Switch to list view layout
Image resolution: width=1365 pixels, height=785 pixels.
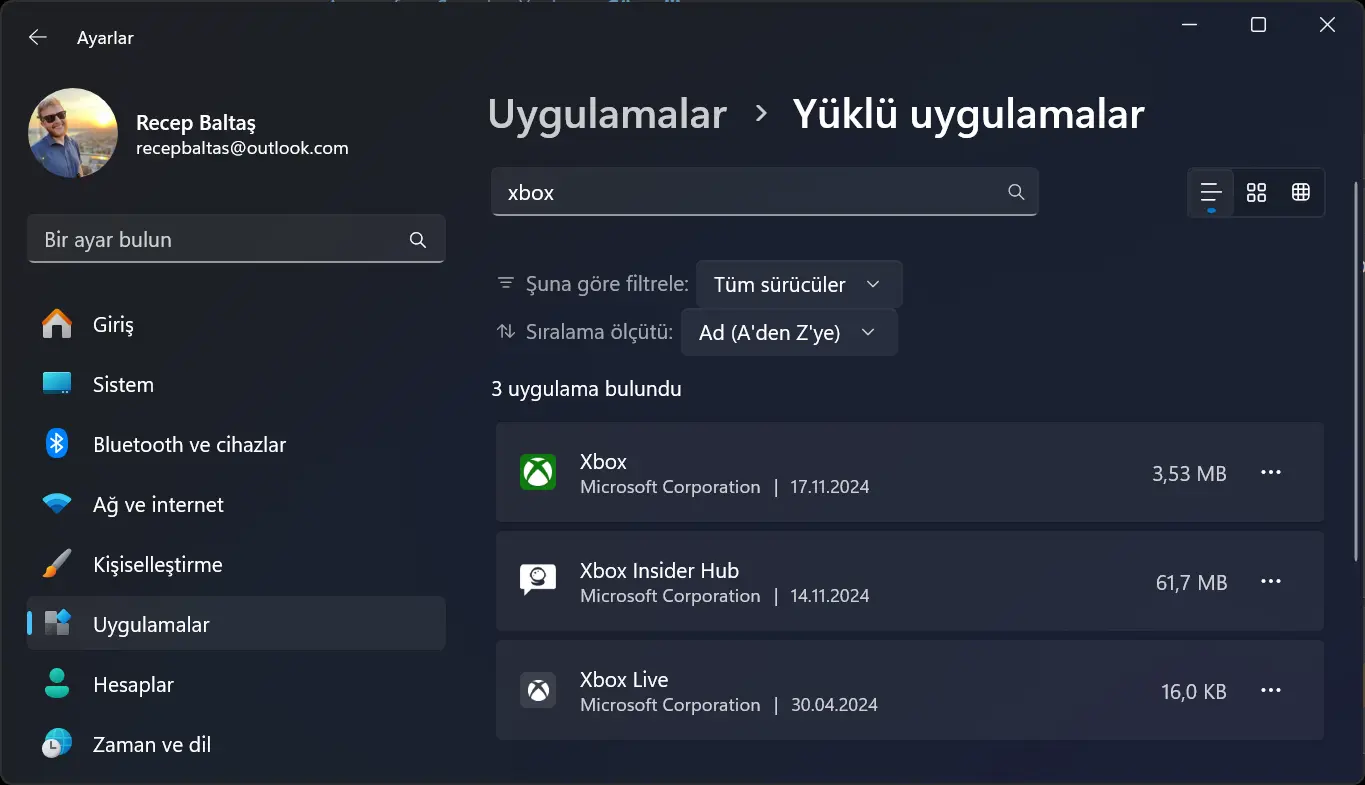1211,192
